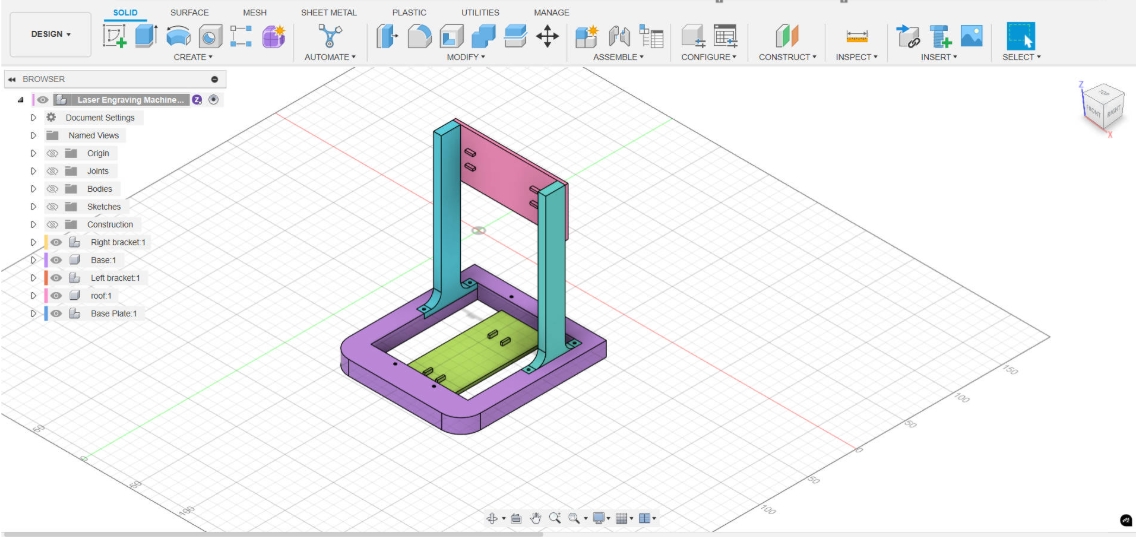The height and width of the screenshot is (537, 1136).
Task: Click the Create Form icon
Action: [x=273, y=36]
